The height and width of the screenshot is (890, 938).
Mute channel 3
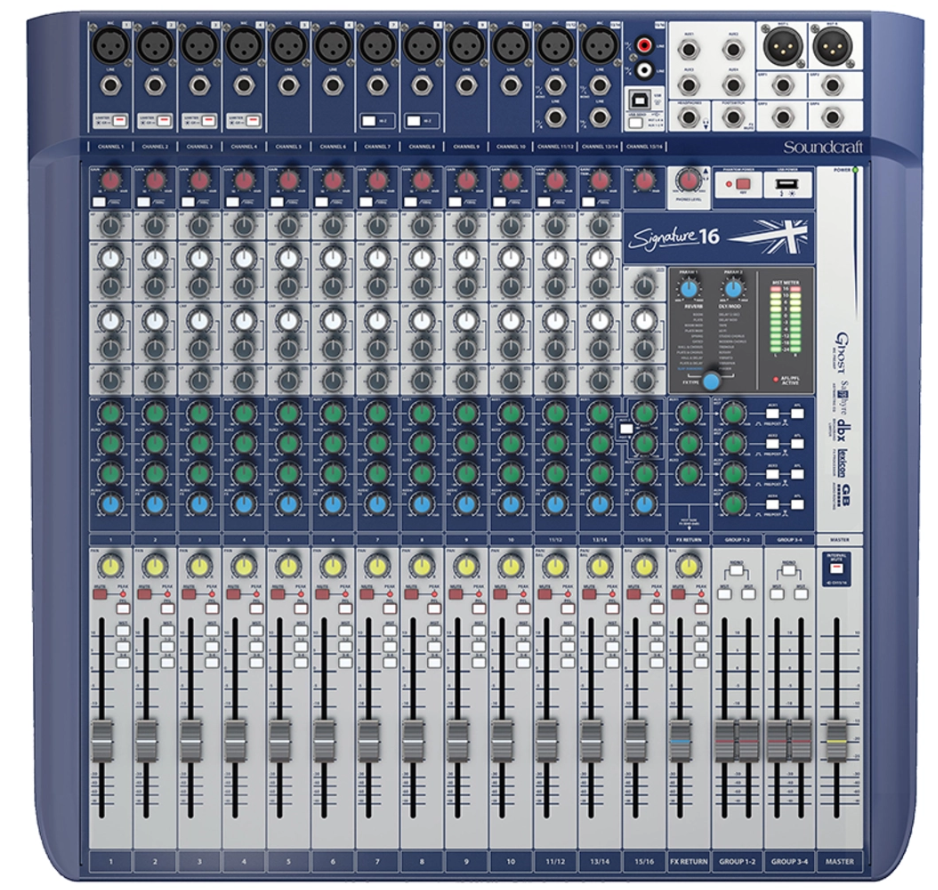pyautogui.click(x=188, y=594)
